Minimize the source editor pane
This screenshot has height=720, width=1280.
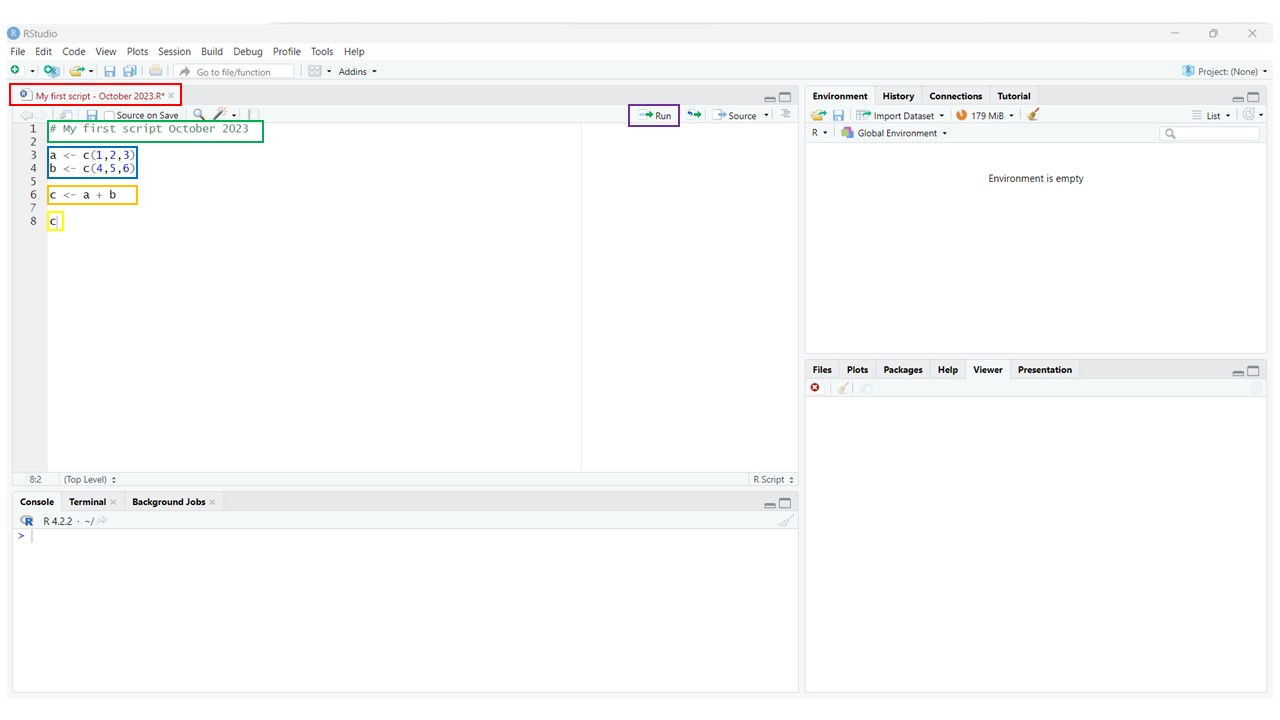pyautogui.click(x=770, y=98)
